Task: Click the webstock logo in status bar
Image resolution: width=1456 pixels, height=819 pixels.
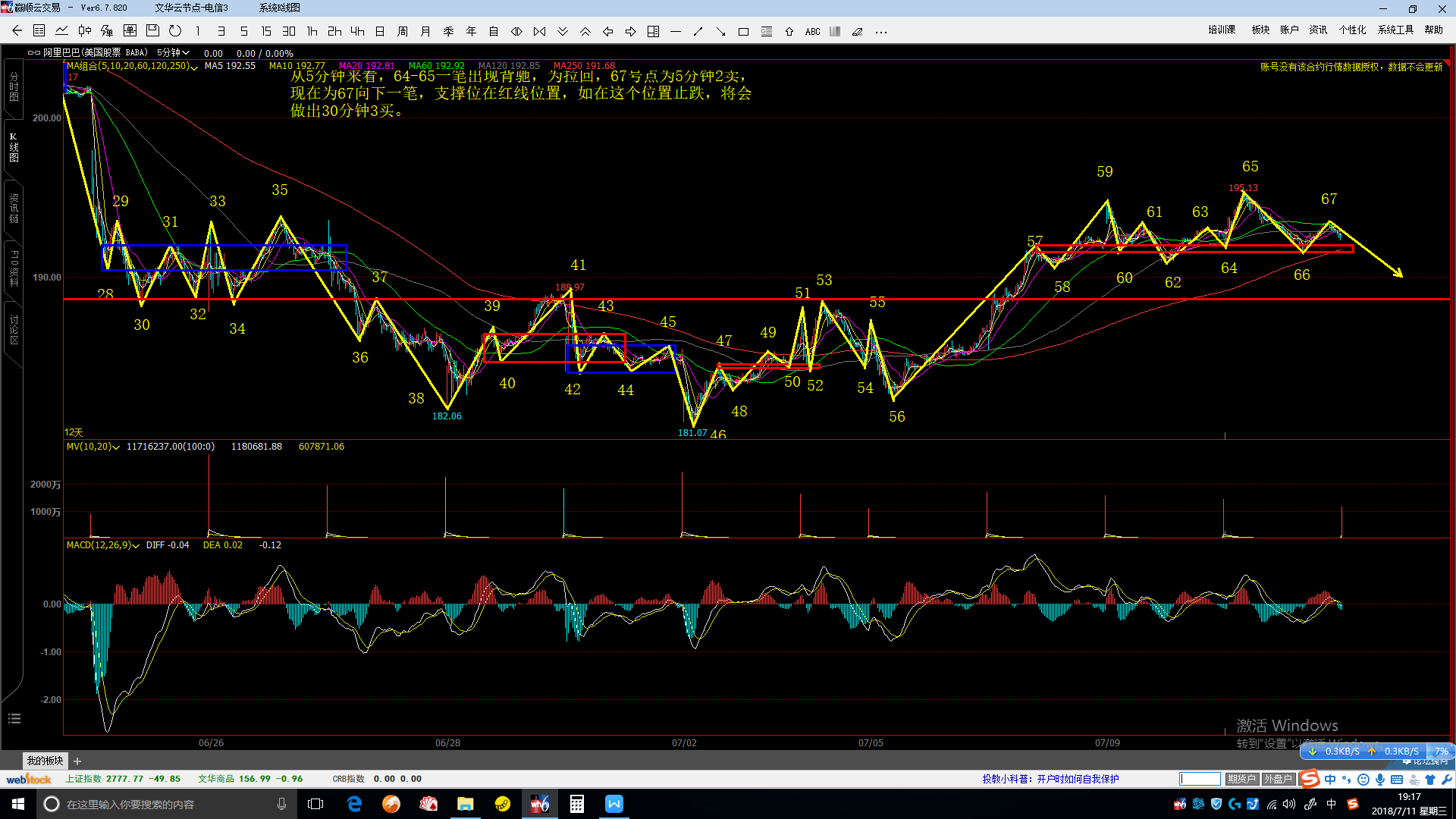Action: click(x=29, y=779)
